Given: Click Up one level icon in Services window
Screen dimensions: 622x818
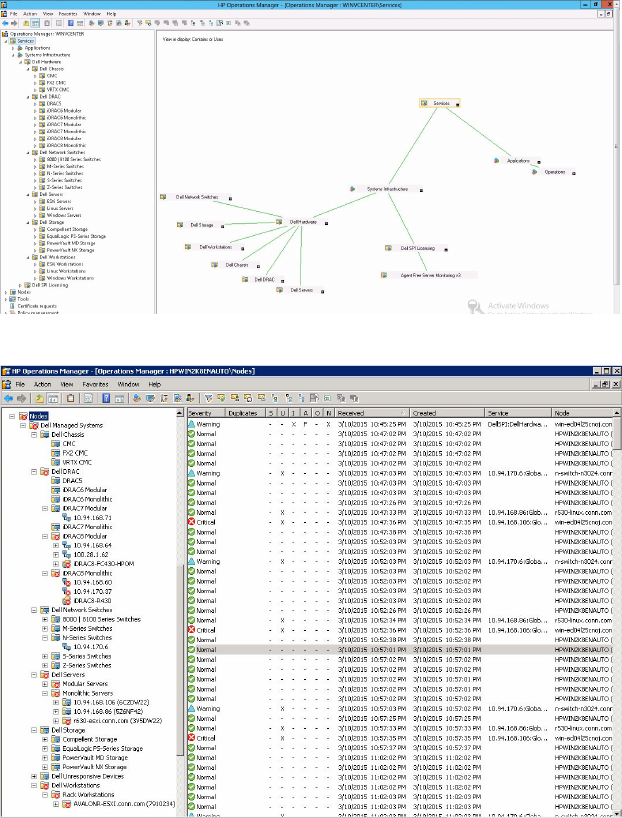Looking at the screenshot, I should click(26, 23).
